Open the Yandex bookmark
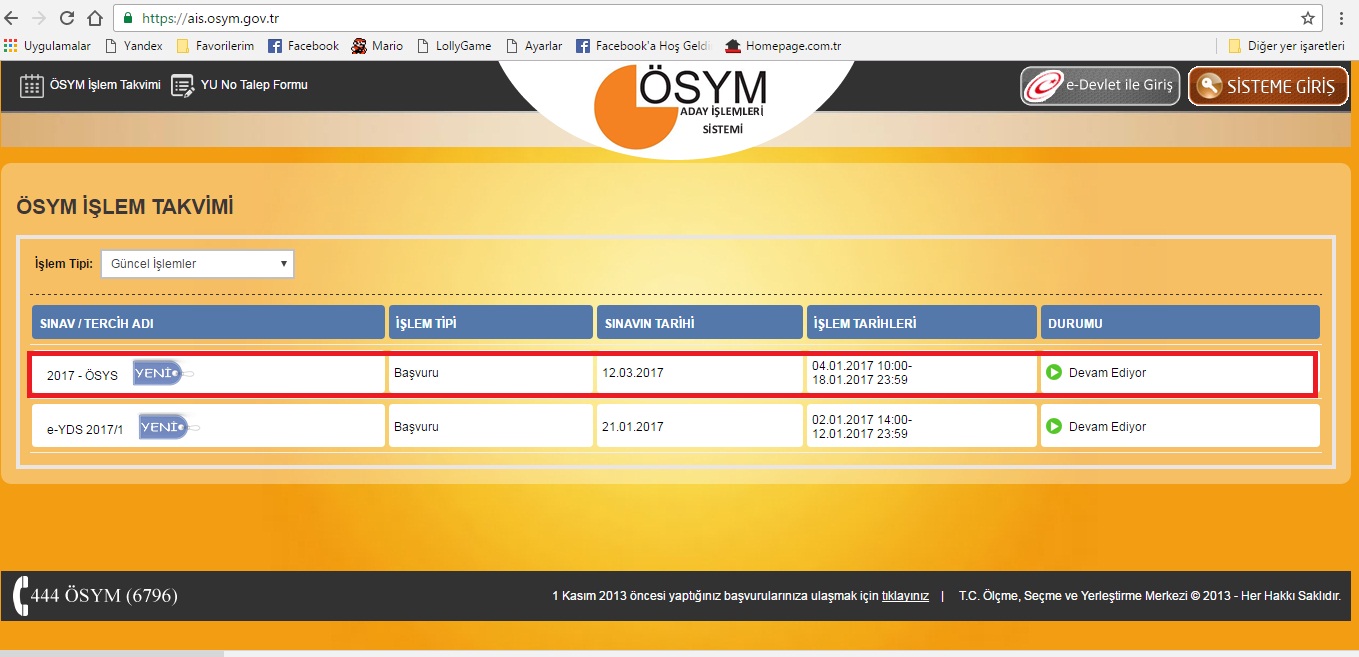Viewport: 1359px width, 657px height. point(133,46)
